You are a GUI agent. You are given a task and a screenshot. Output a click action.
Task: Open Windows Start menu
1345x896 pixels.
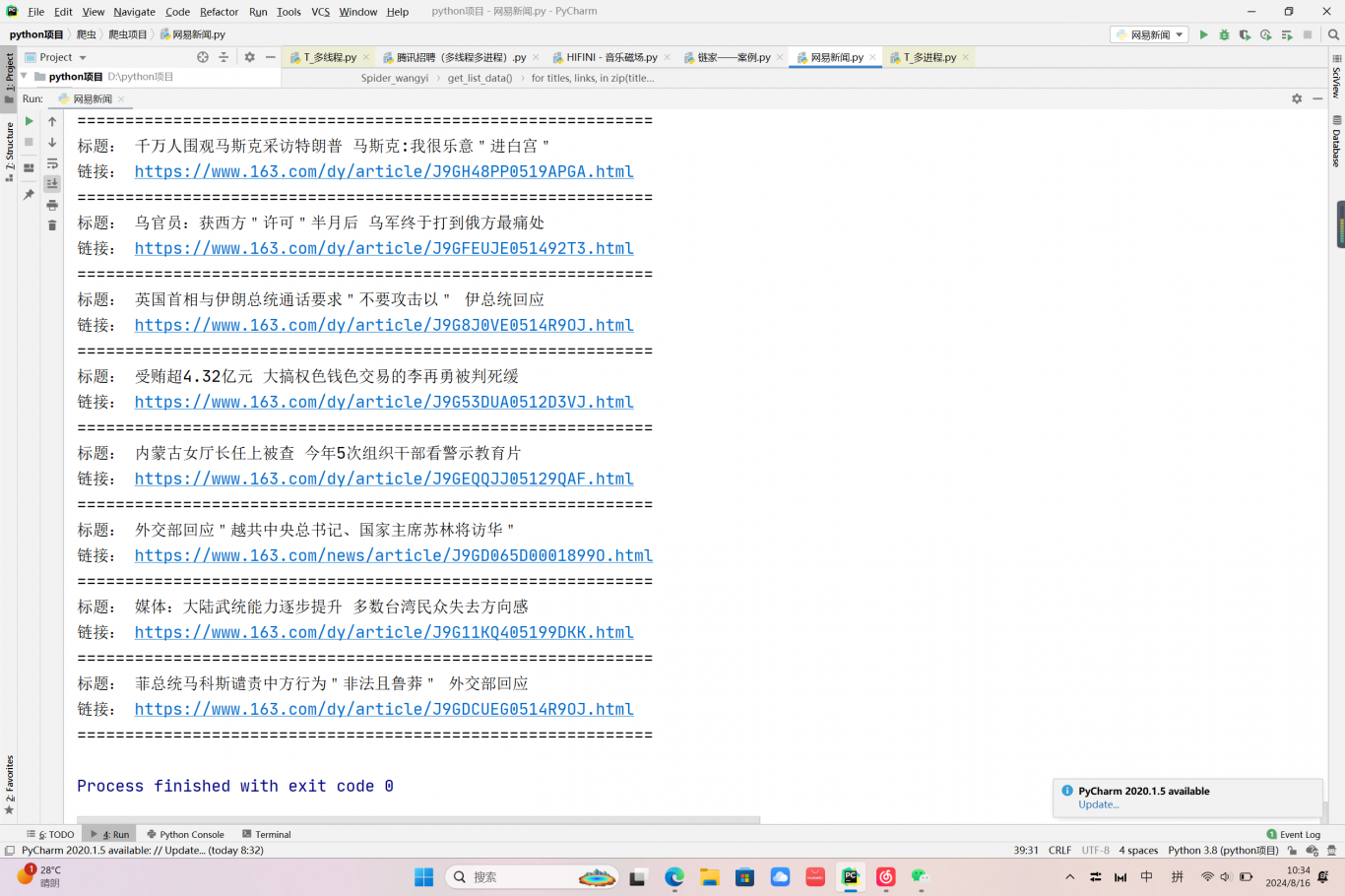[x=424, y=876]
